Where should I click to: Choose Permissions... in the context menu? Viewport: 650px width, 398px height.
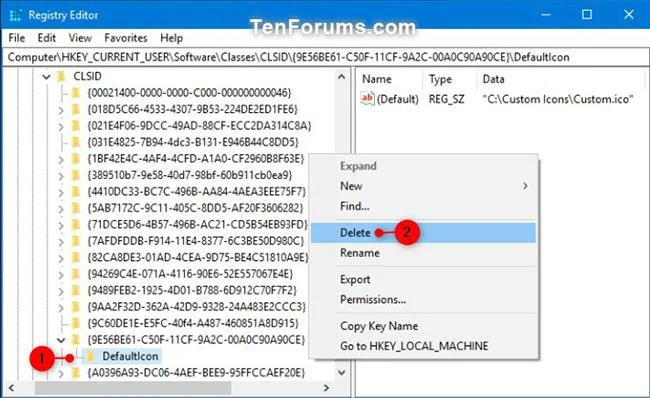[x=424, y=299]
